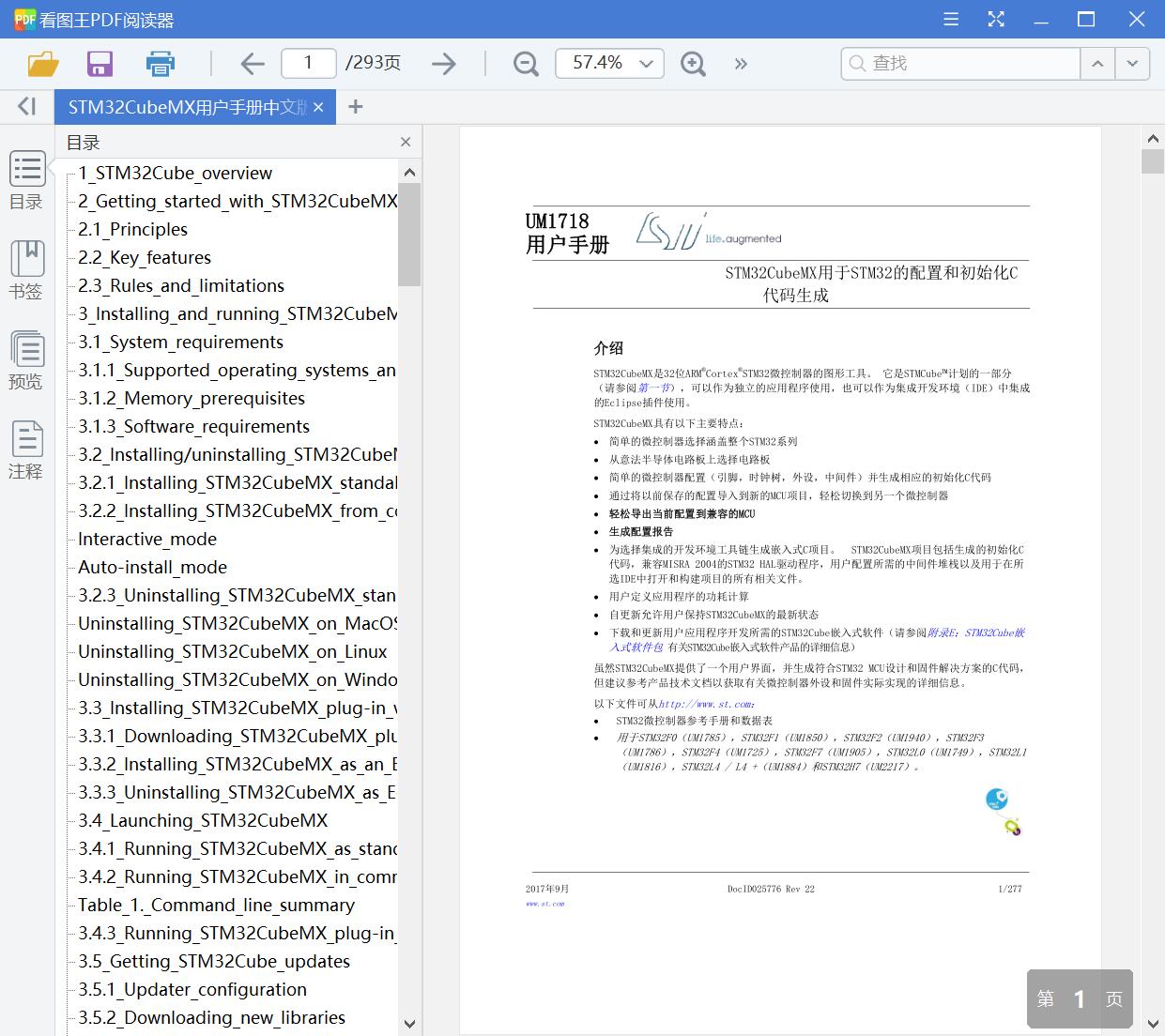Add a new tab with the plus button

(355, 107)
